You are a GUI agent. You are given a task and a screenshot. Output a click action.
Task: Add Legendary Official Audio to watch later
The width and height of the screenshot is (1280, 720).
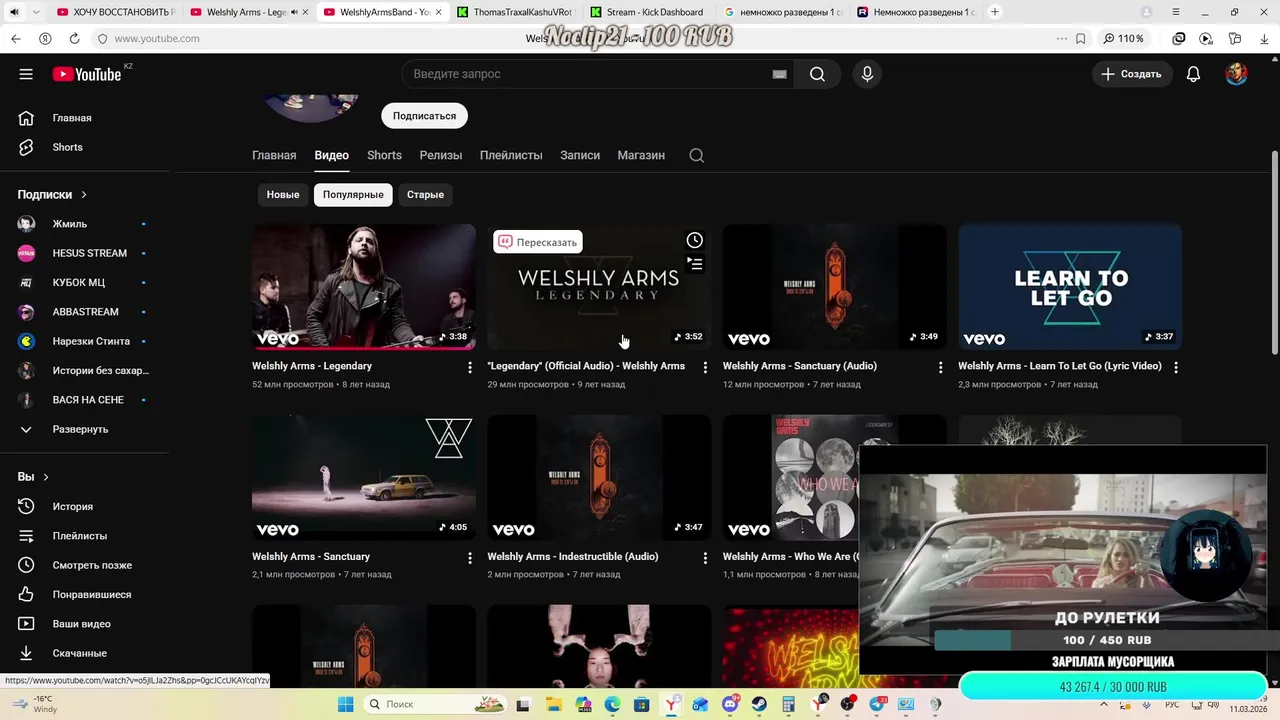695,240
